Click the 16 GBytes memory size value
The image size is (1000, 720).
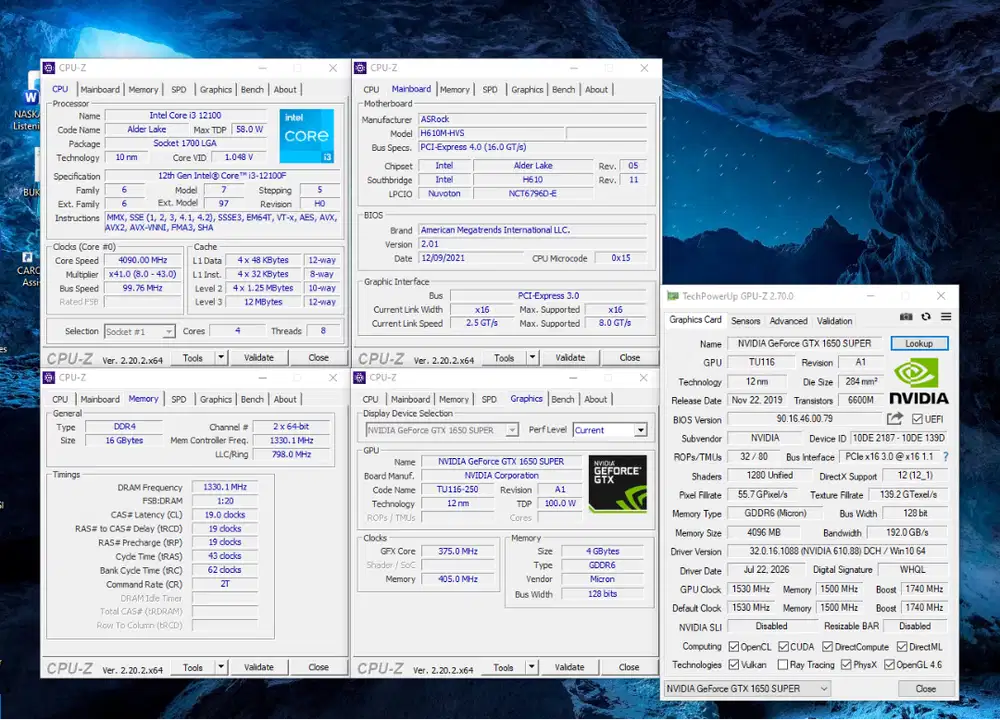tap(124, 440)
